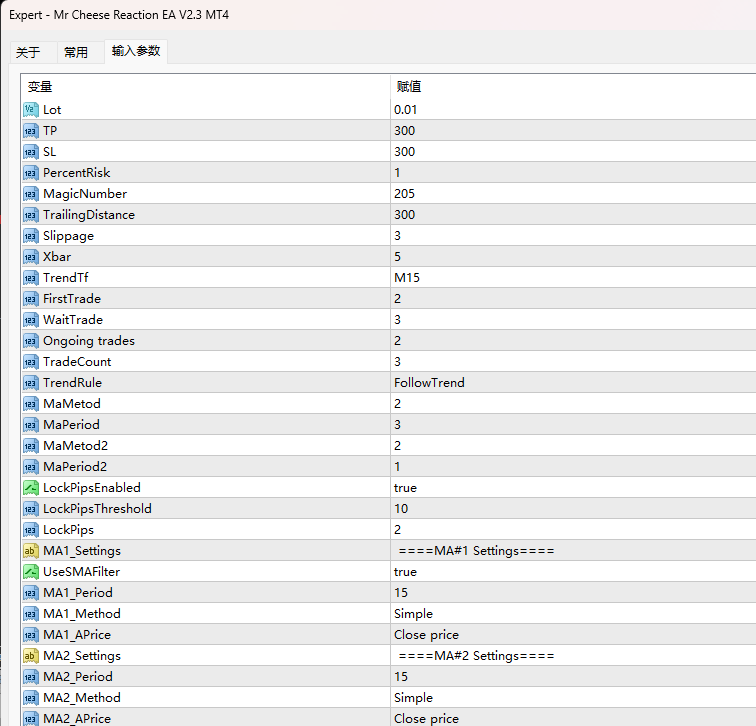Click the Lot value field 0.01
Viewport: 756px width, 726px height.
point(573,110)
